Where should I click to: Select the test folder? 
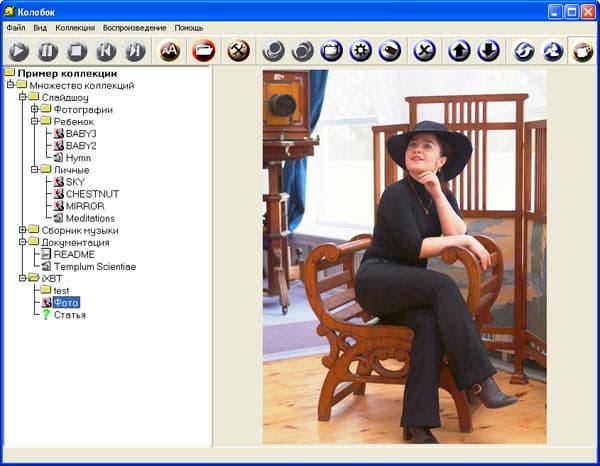[x=62, y=291]
